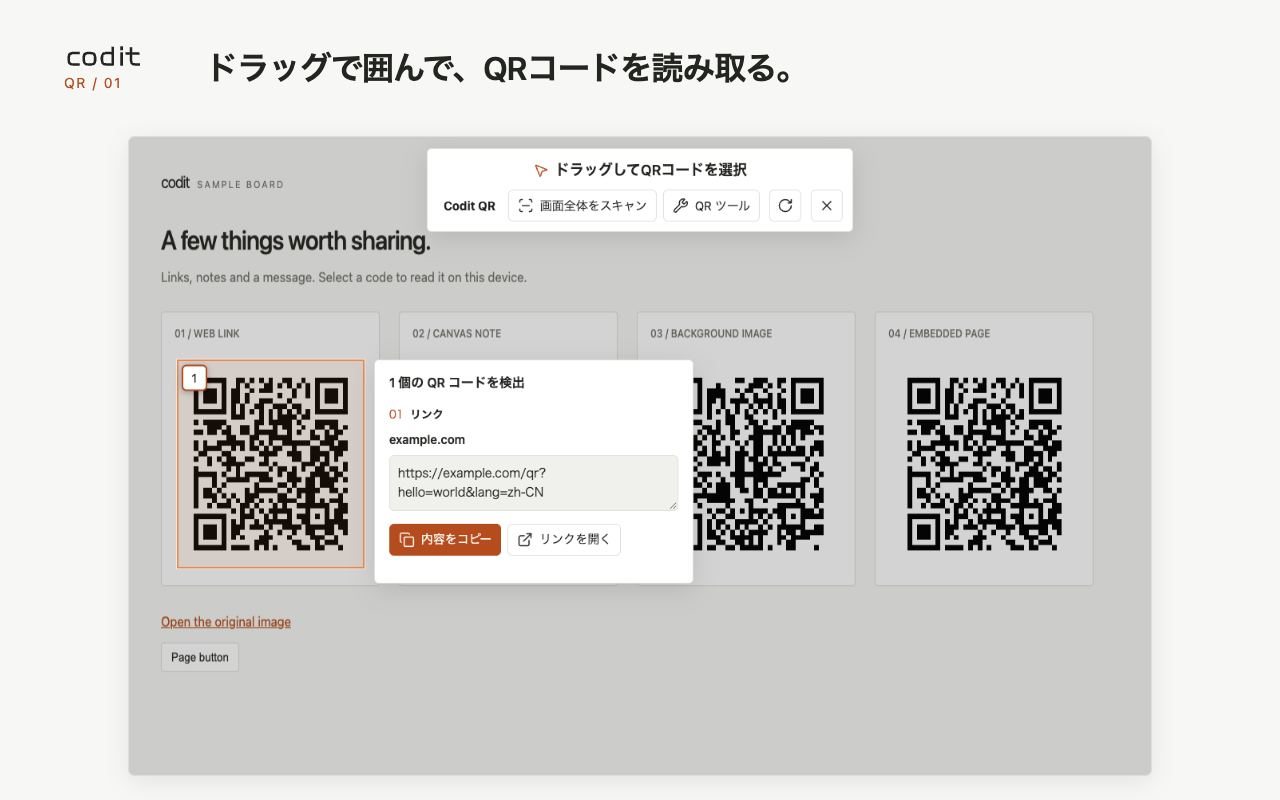This screenshot has height=800, width=1280.
Task: Select the 03 / BACKGROUND IMAGE QR code
Action: (x=757, y=464)
